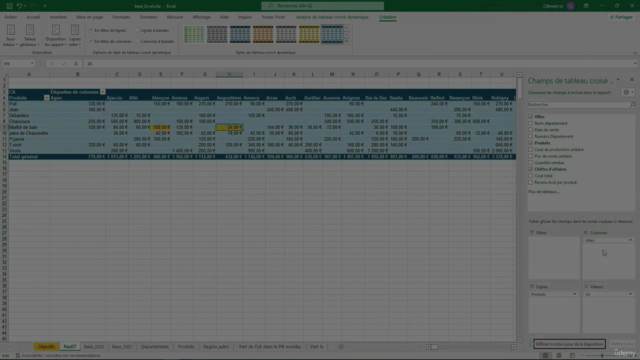Open the Name Box dropdown arrow
The width and height of the screenshot is (640, 360).
[x=32, y=64]
